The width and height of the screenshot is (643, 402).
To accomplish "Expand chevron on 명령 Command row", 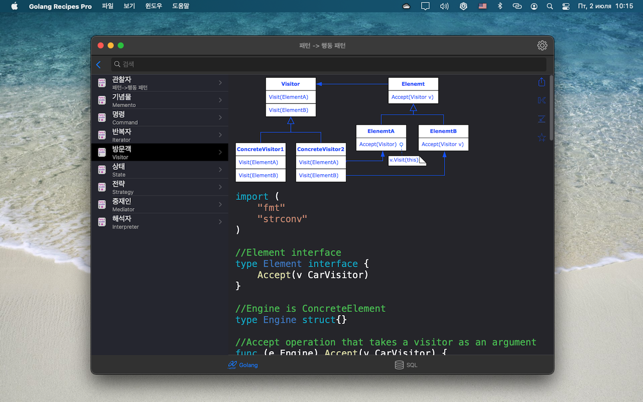I will tap(220, 118).
